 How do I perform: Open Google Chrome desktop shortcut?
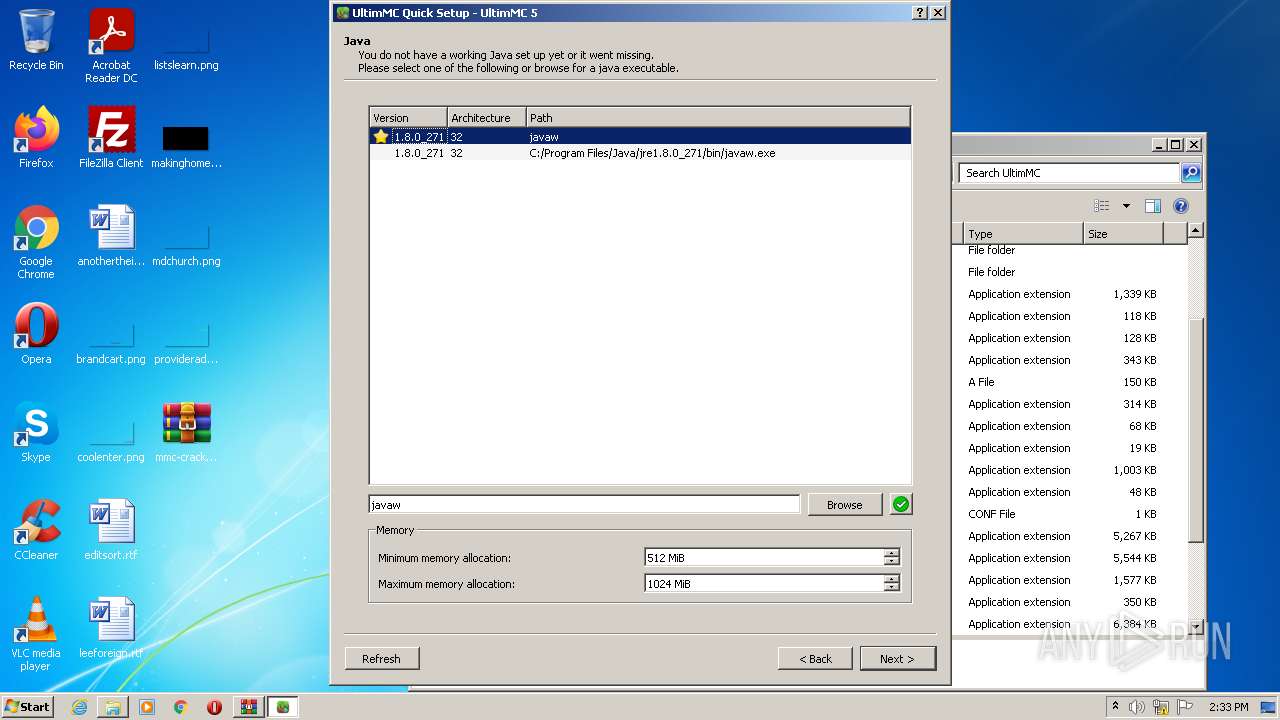pos(36,242)
